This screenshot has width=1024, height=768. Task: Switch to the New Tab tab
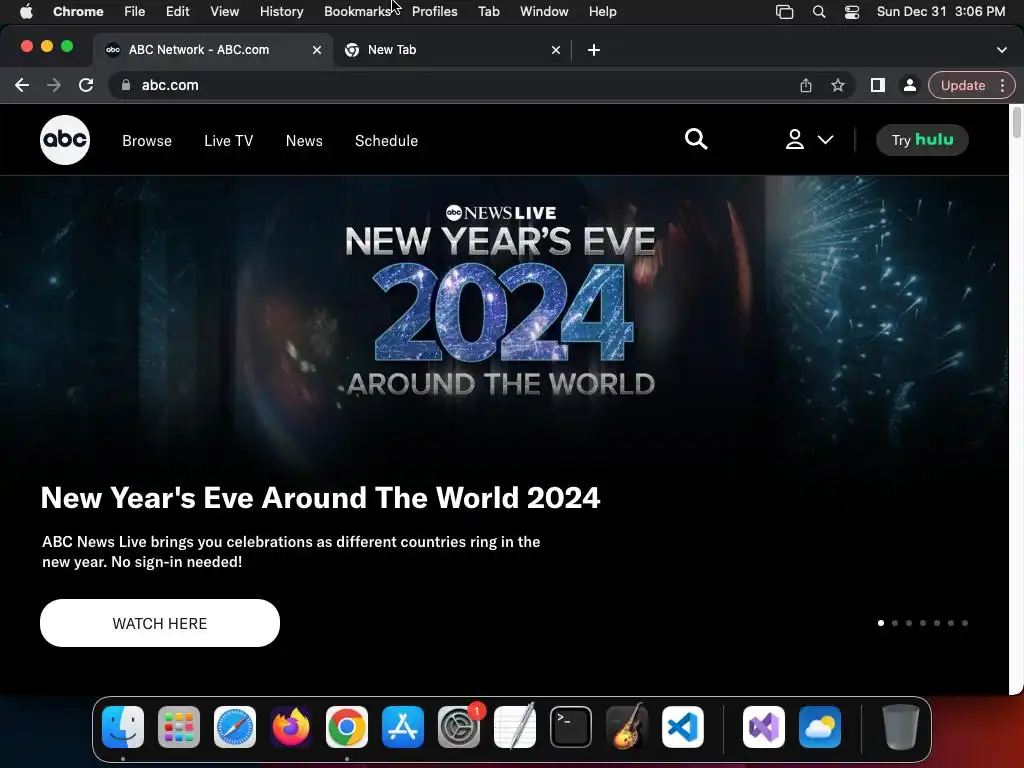pyautogui.click(x=451, y=50)
